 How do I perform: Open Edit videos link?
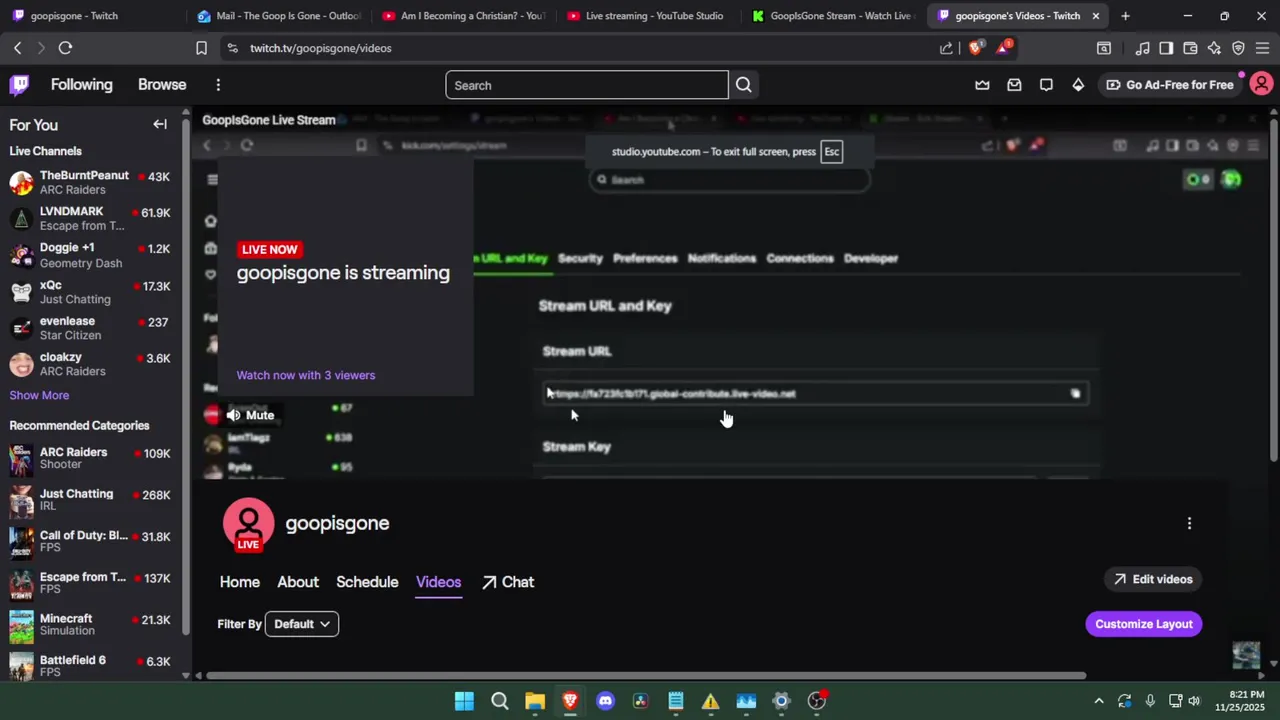point(1153,579)
